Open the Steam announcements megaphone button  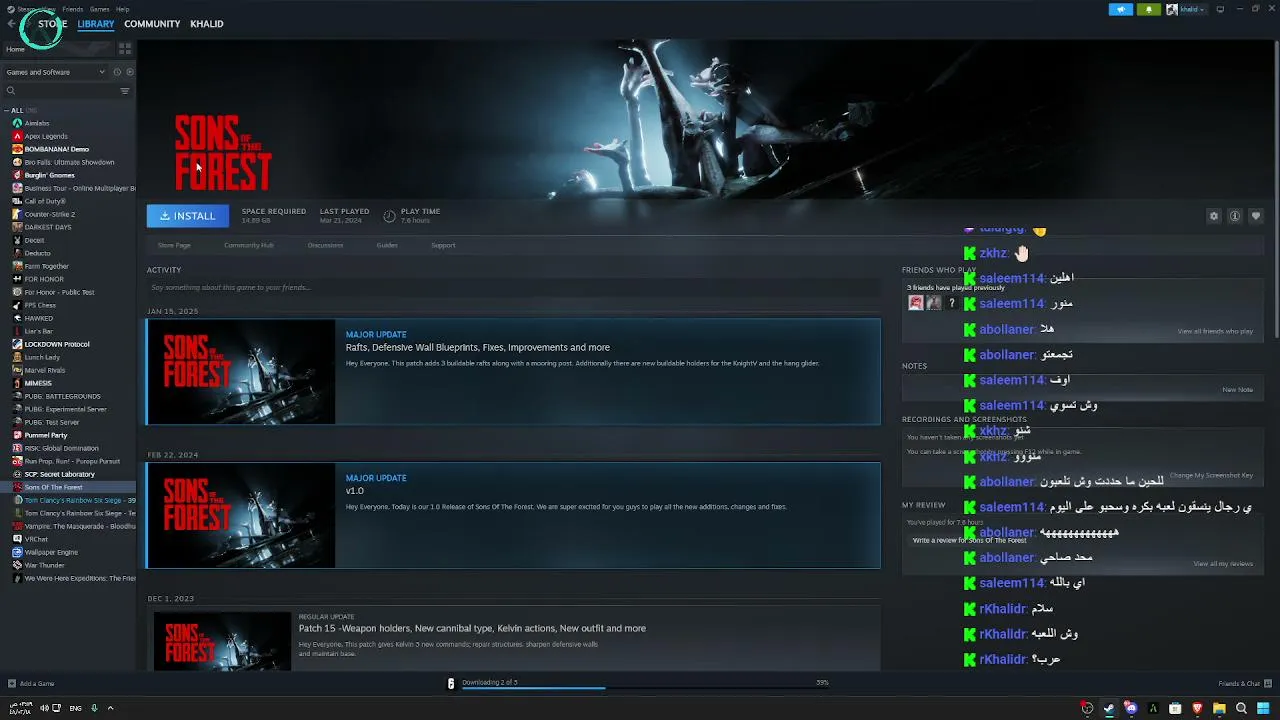tap(1121, 9)
